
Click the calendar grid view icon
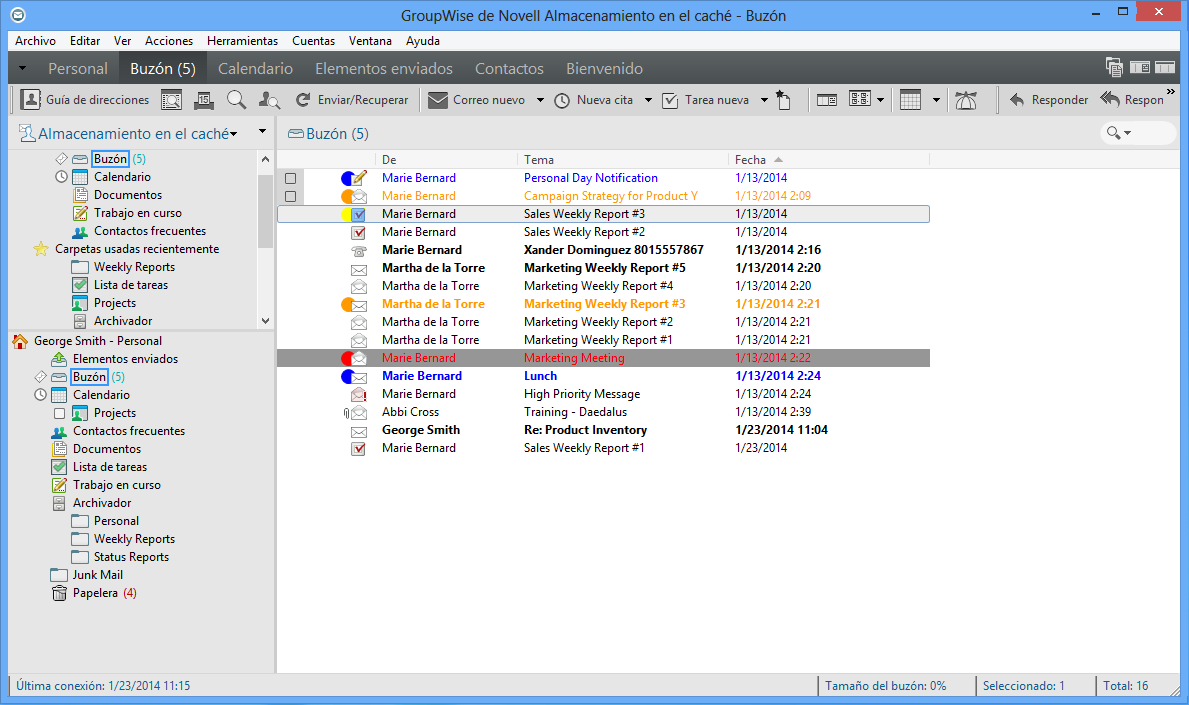(910, 100)
